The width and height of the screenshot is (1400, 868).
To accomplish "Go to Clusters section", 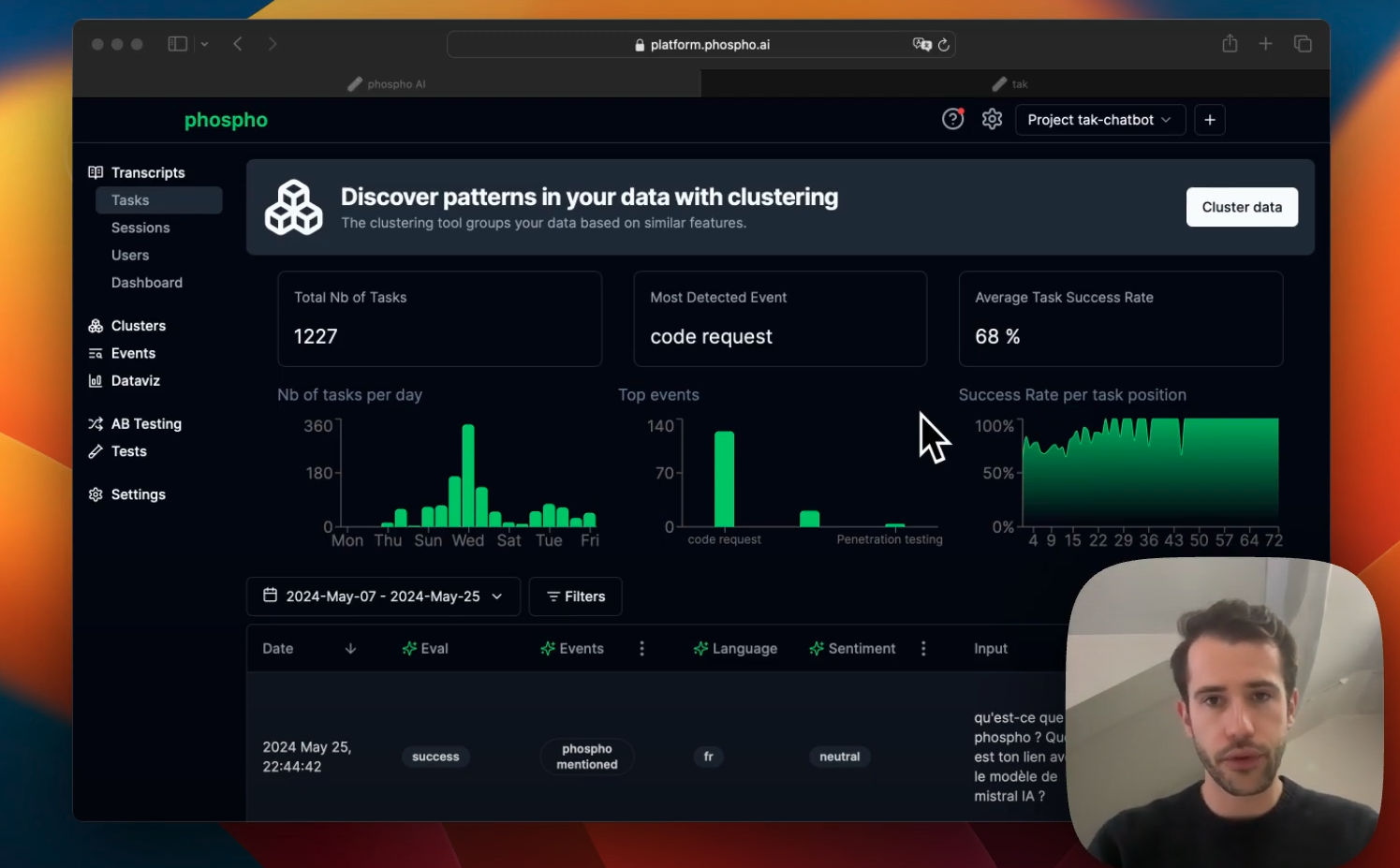I will pos(139,326).
